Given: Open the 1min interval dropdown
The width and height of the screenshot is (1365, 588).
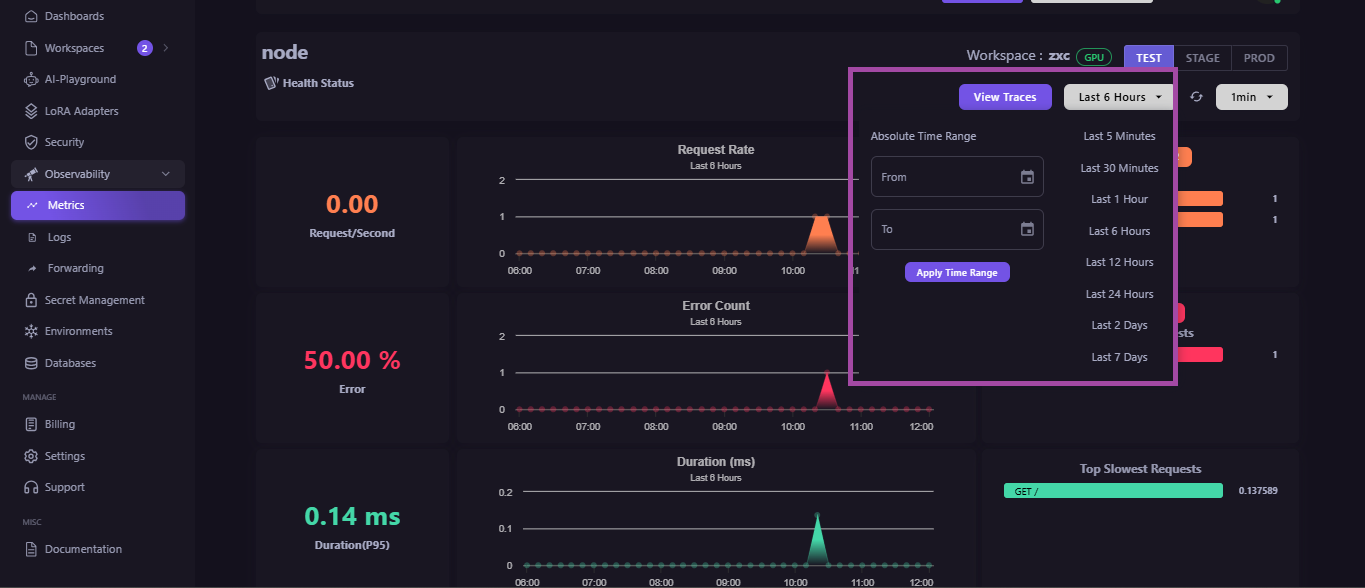Looking at the screenshot, I should [1251, 97].
